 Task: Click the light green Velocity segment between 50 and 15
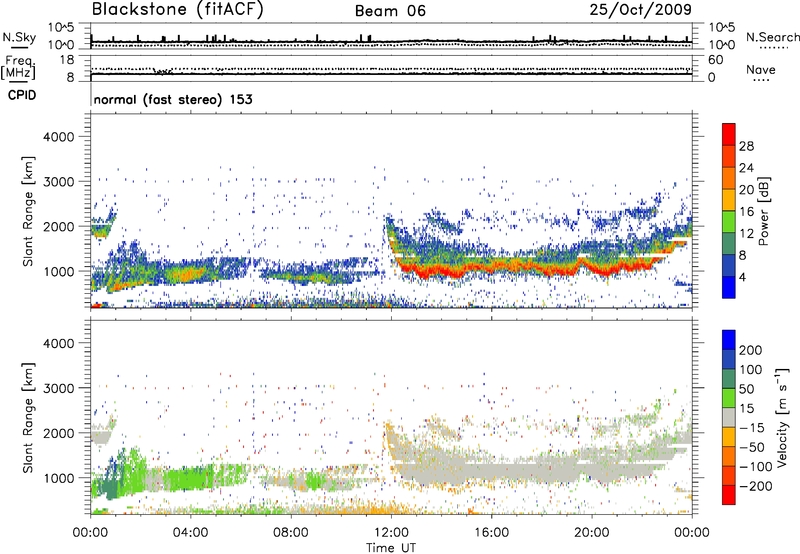click(x=729, y=398)
